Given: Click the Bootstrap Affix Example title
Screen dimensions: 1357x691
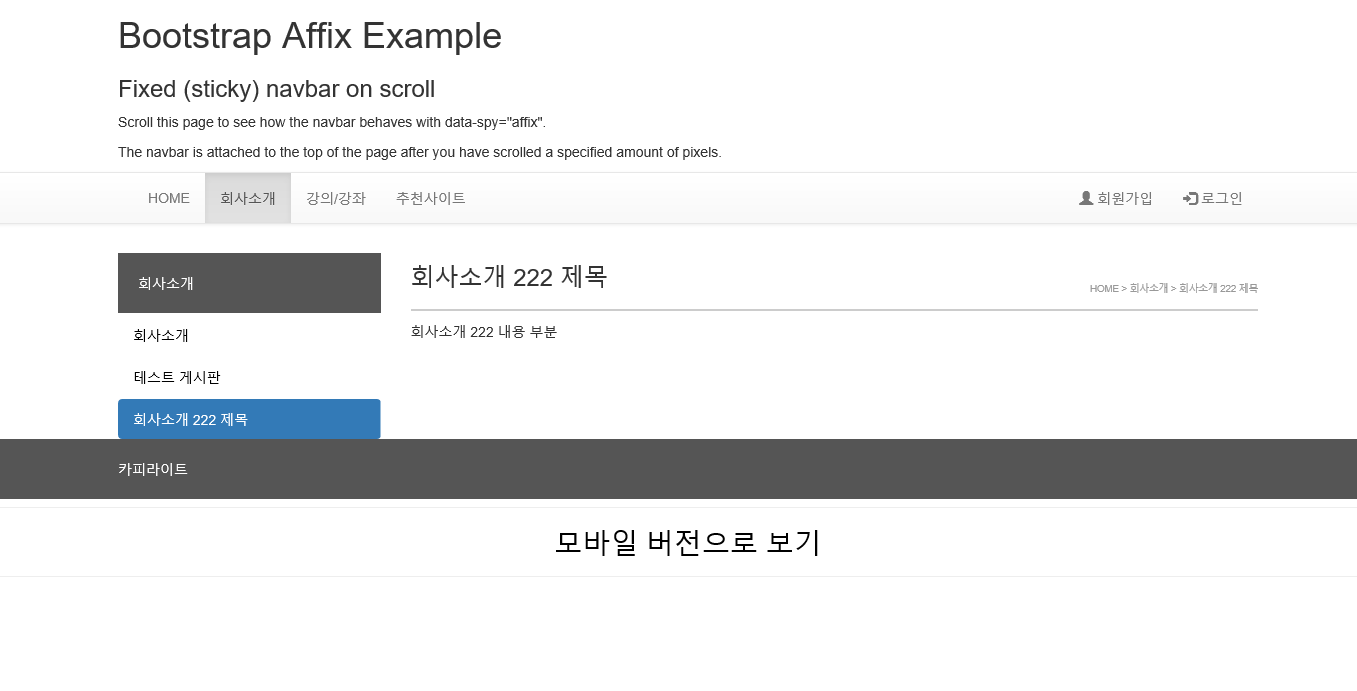Looking at the screenshot, I should [310, 36].
